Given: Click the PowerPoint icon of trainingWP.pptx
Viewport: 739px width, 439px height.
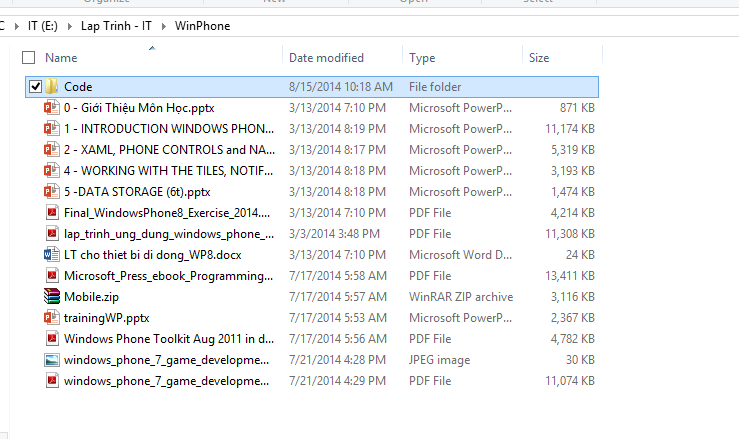Looking at the screenshot, I should click(x=52, y=317).
